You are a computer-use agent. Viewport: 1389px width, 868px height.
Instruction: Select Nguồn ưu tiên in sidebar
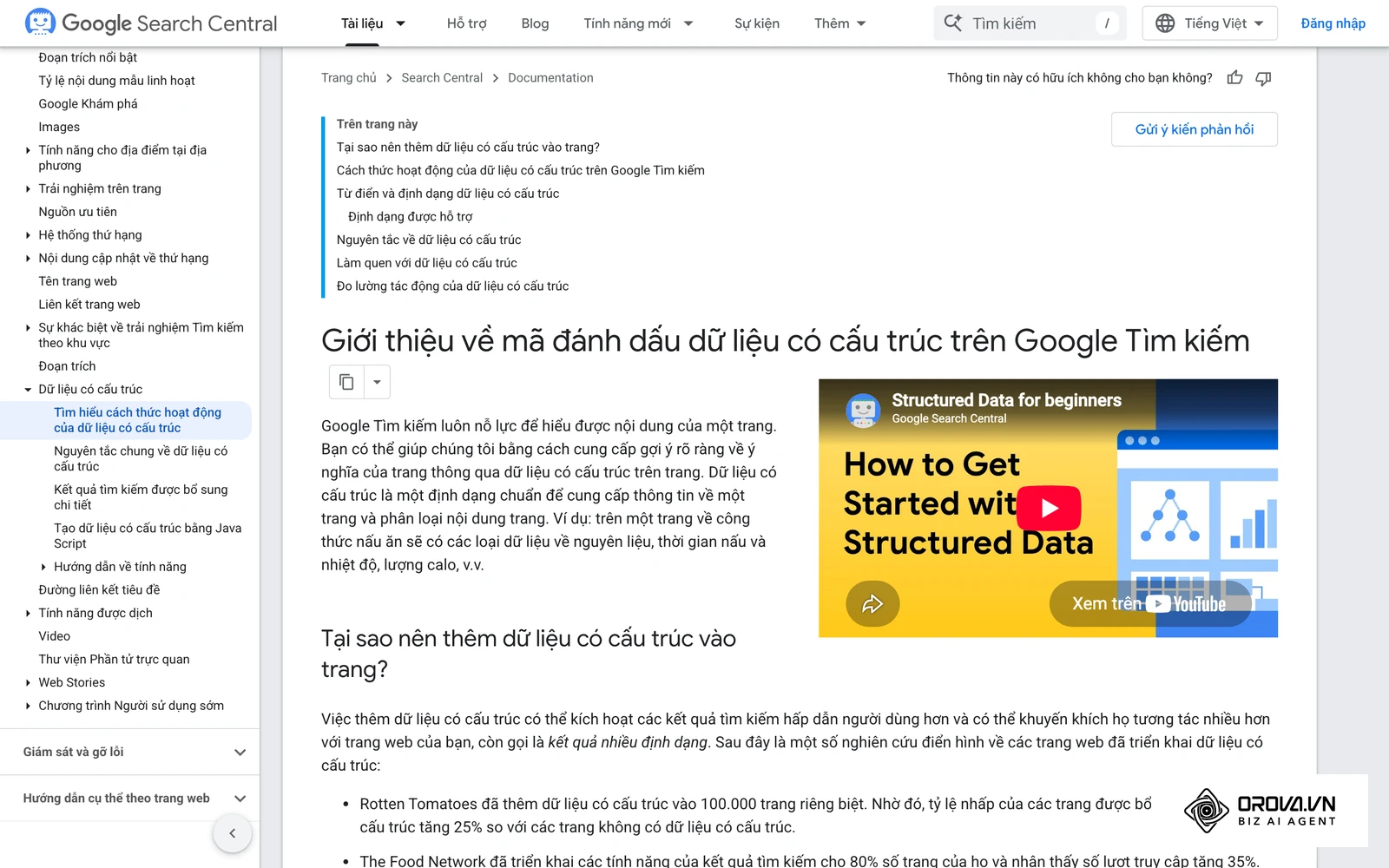[x=77, y=212]
